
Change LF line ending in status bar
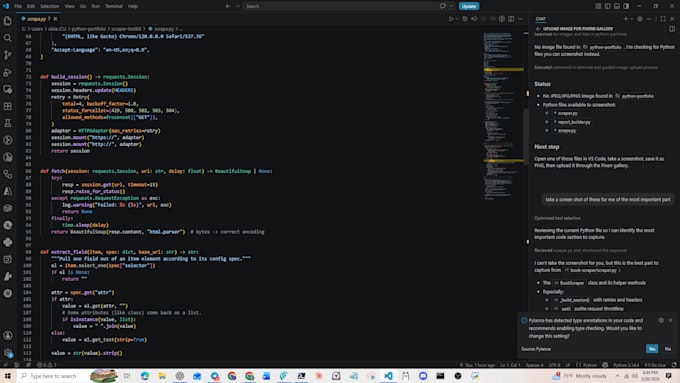(x=567, y=365)
